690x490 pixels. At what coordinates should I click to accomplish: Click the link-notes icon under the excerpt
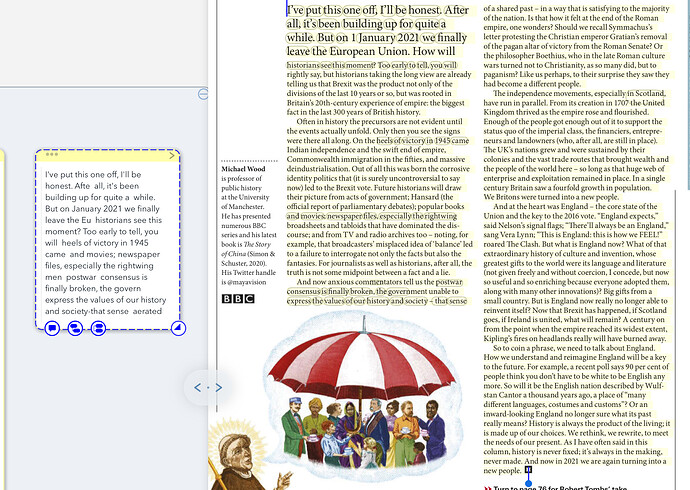[75, 328]
